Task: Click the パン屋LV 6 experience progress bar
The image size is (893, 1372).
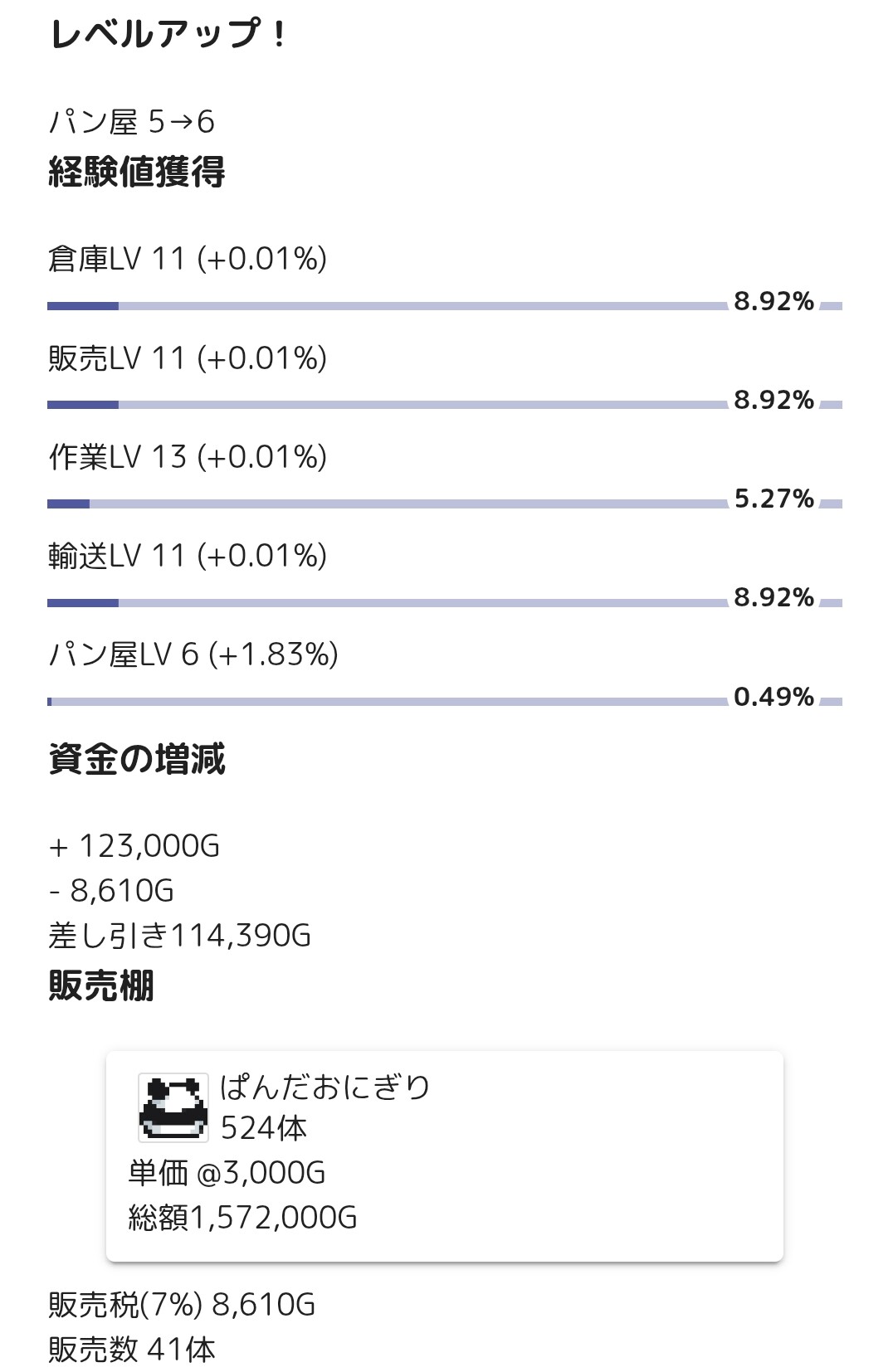Action: (387, 702)
